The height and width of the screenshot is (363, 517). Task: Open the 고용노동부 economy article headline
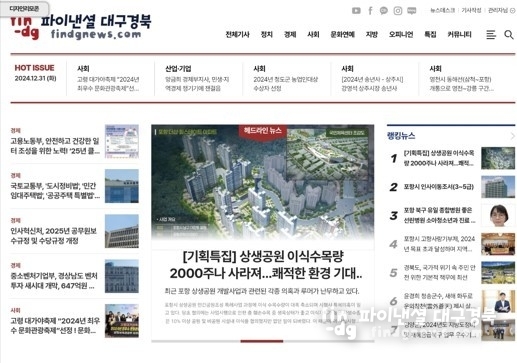[55, 146]
